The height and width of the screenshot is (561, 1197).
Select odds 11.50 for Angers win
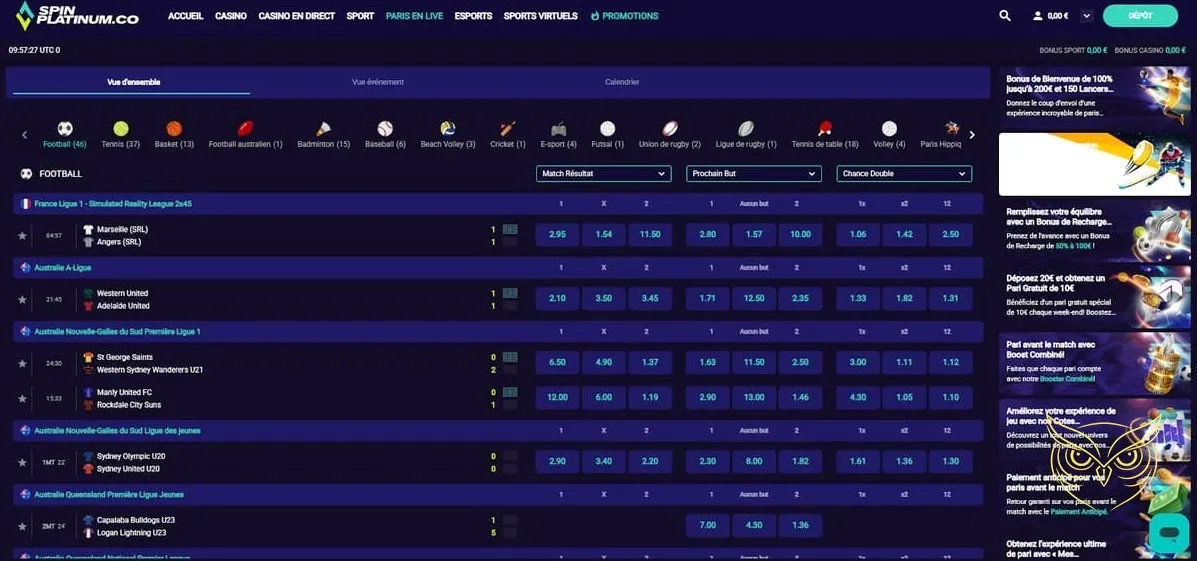[x=650, y=234]
